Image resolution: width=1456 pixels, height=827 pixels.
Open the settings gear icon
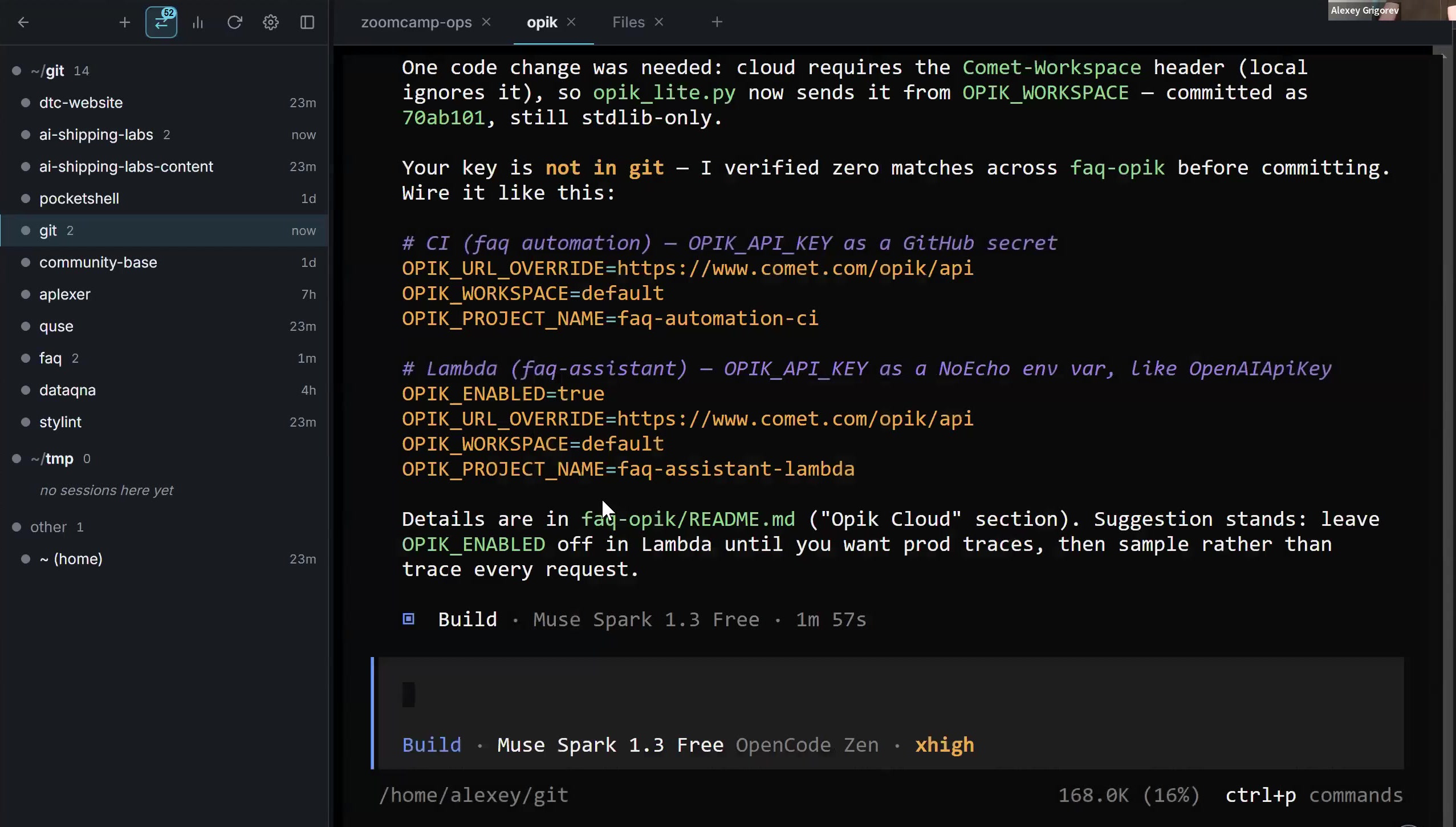click(271, 22)
